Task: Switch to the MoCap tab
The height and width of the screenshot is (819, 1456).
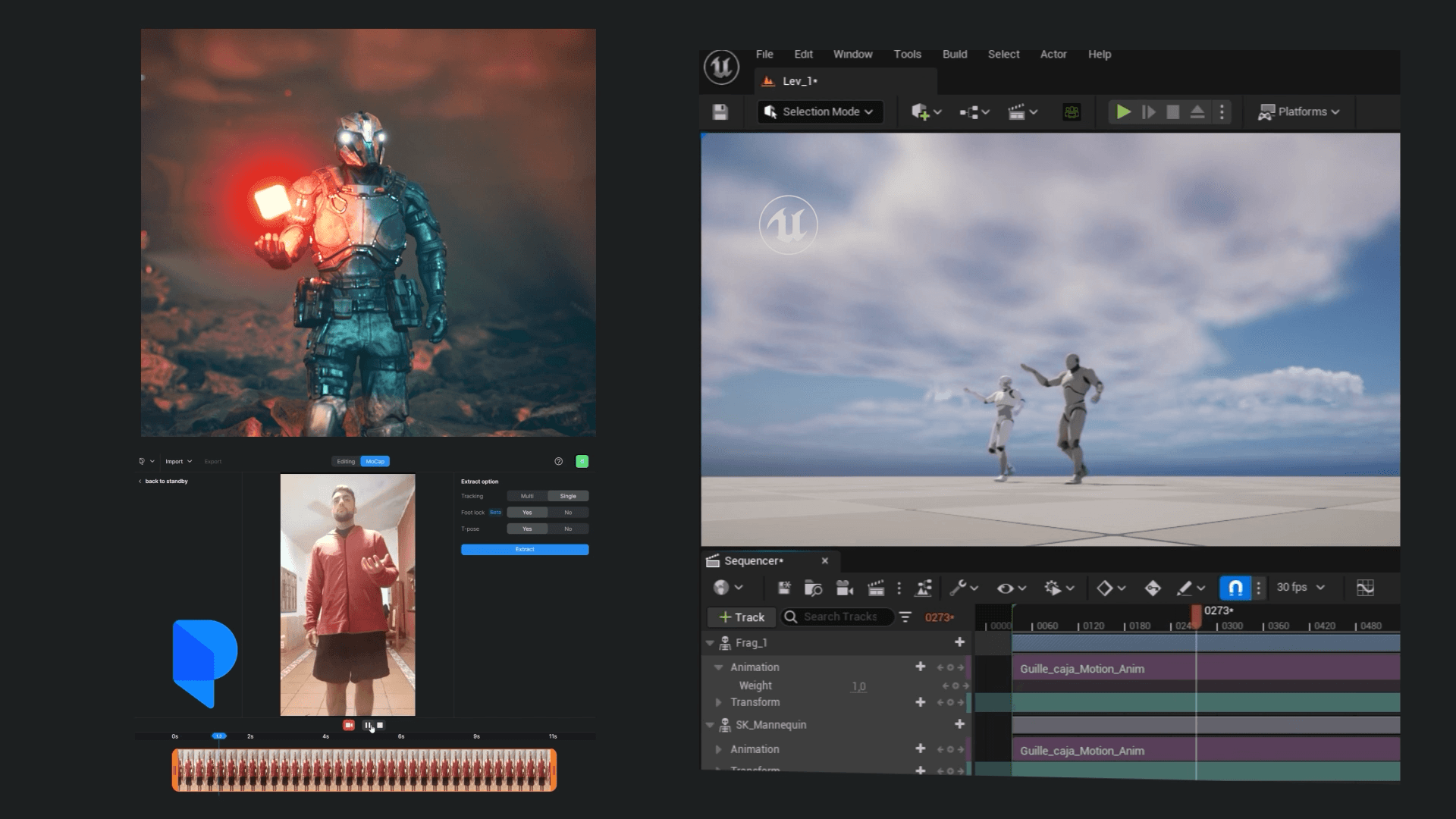Action: point(375,461)
